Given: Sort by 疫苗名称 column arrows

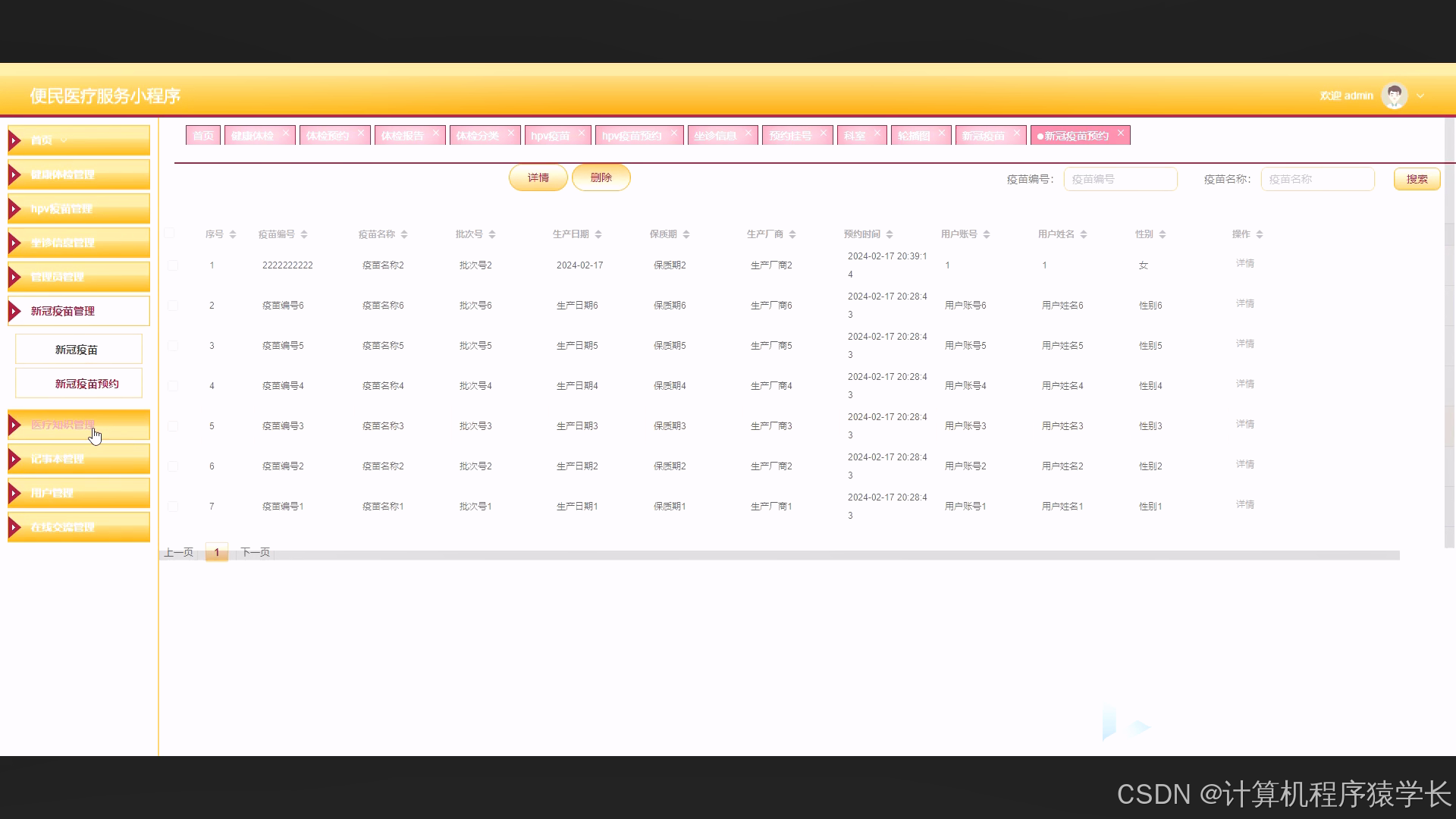Looking at the screenshot, I should 403,234.
